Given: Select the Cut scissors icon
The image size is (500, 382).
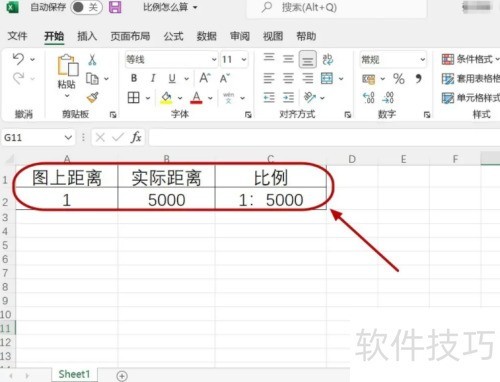Looking at the screenshot, I should [x=92, y=60].
